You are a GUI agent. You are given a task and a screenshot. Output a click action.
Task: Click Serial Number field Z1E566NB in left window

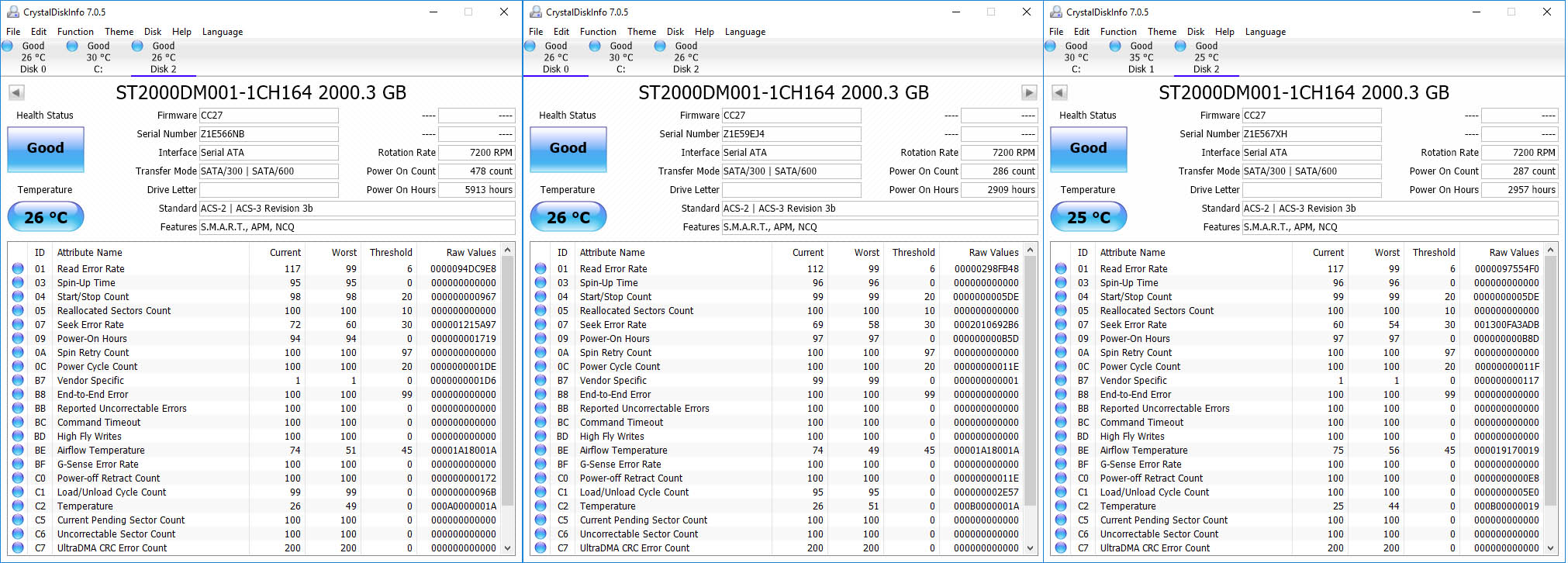point(268,133)
